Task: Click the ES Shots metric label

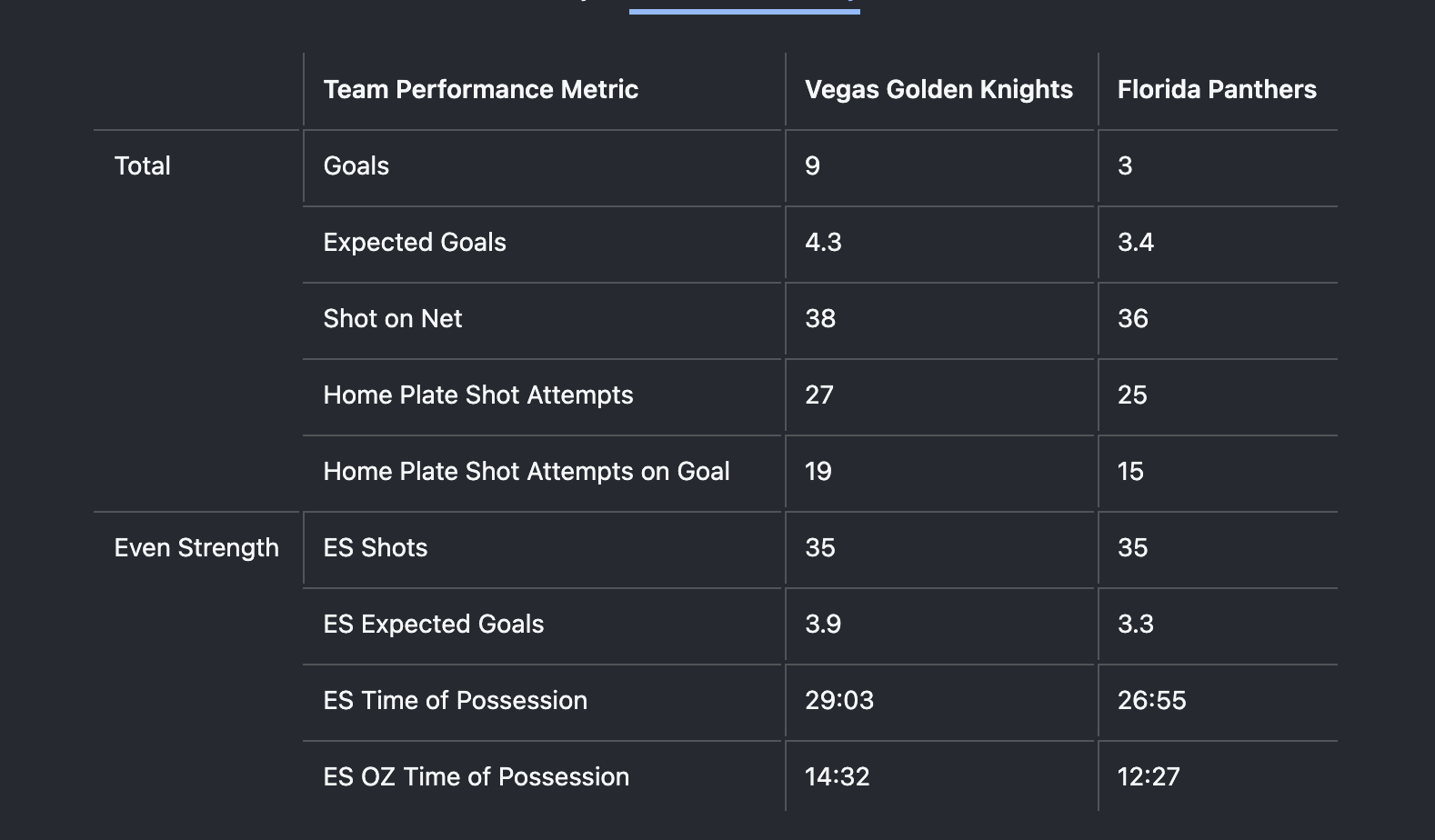Action: (x=376, y=547)
